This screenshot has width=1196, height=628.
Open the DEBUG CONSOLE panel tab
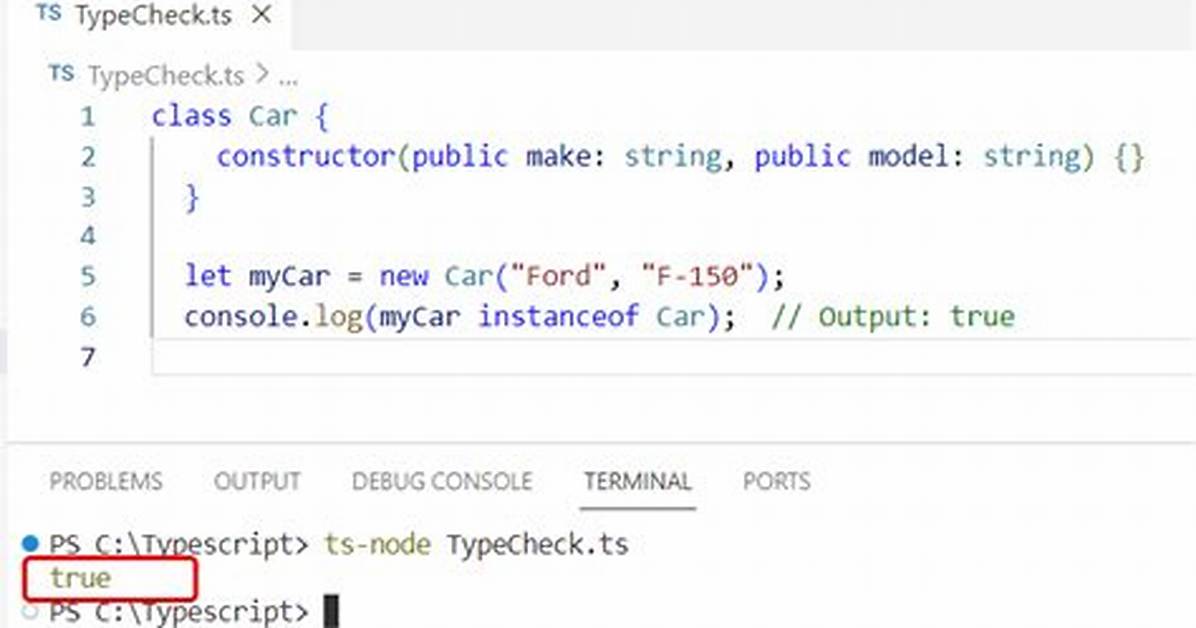tap(442, 481)
